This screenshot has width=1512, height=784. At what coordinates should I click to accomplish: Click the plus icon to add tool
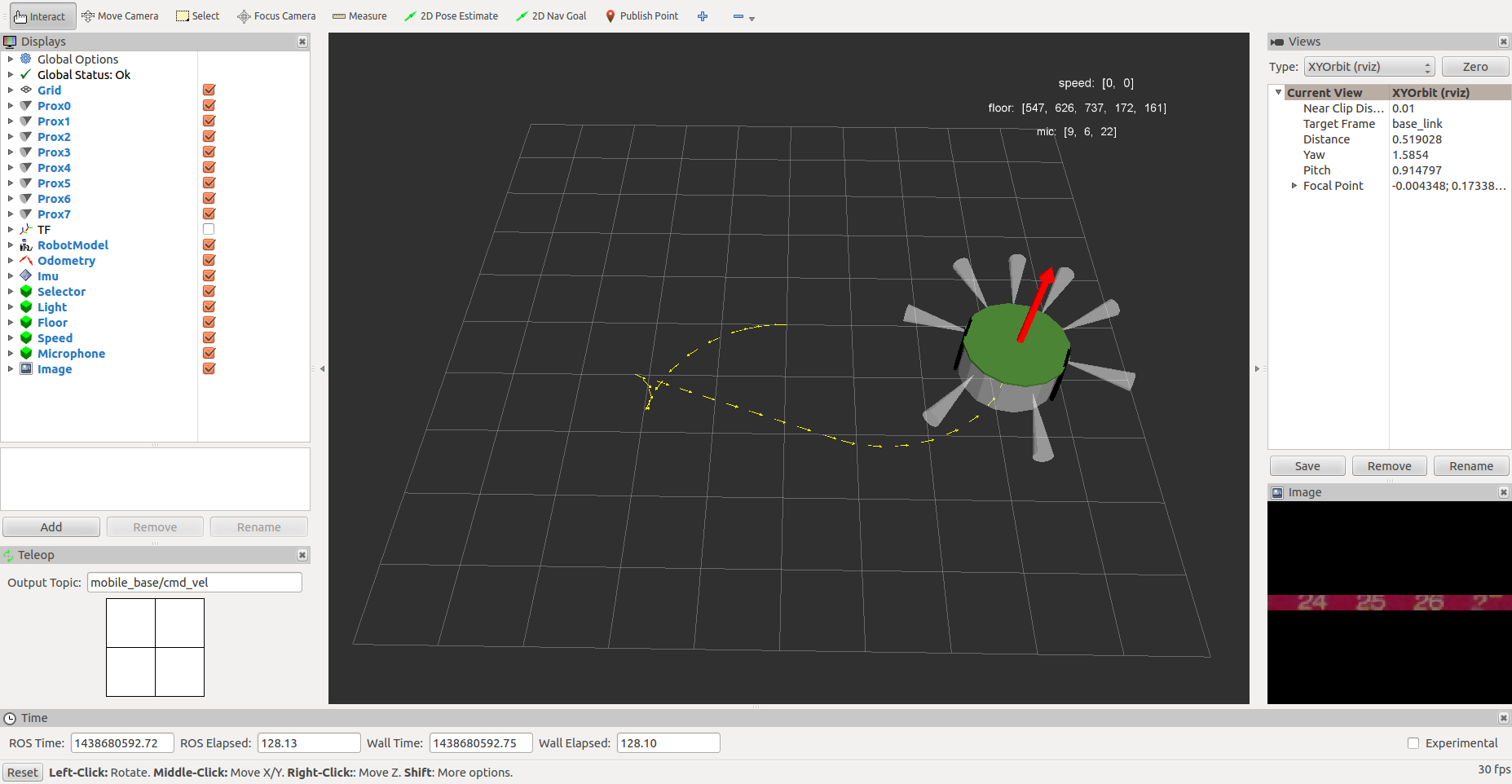703,16
